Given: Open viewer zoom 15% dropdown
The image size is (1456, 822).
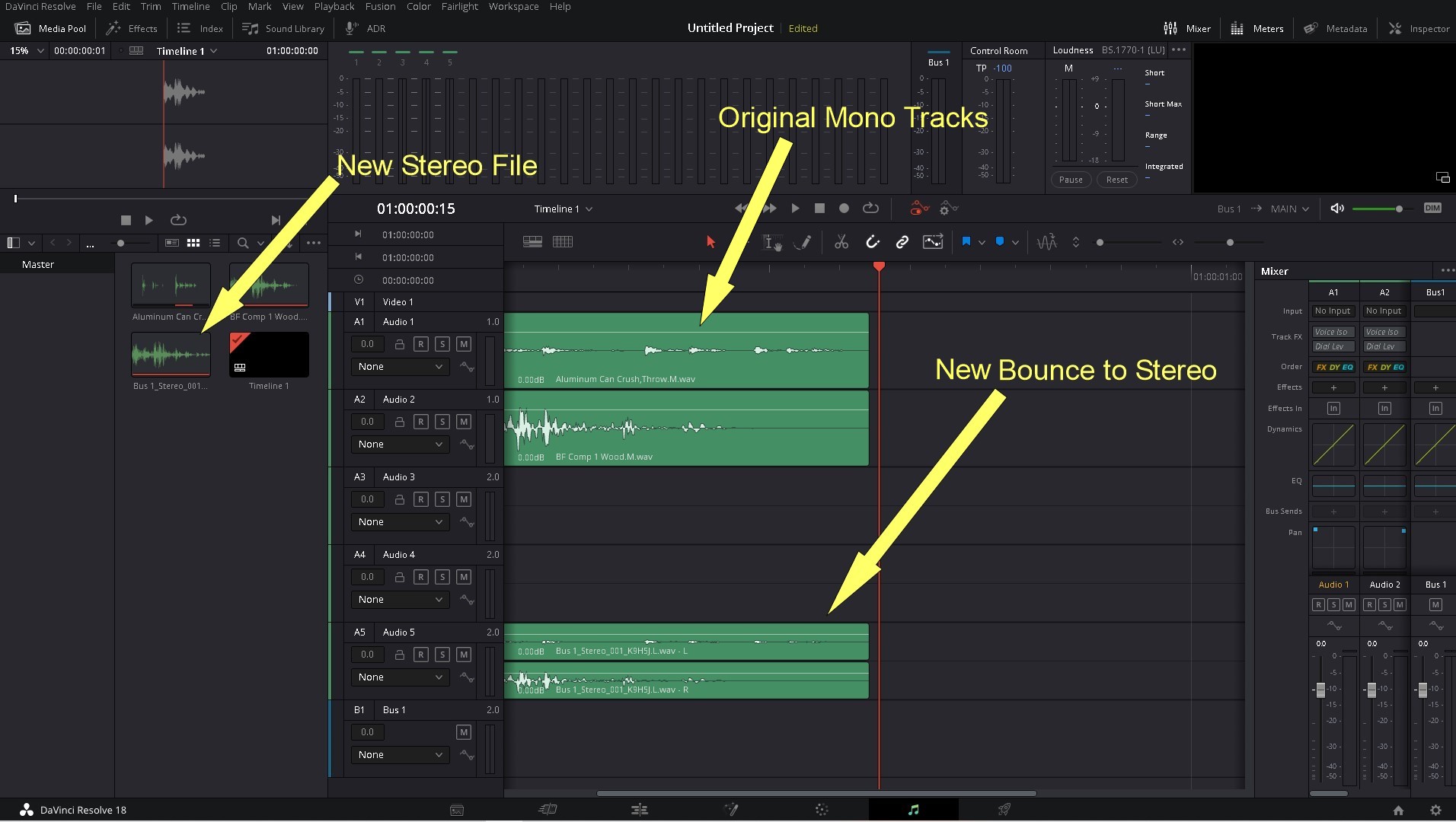Looking at the screenshot, I should 26,51.
